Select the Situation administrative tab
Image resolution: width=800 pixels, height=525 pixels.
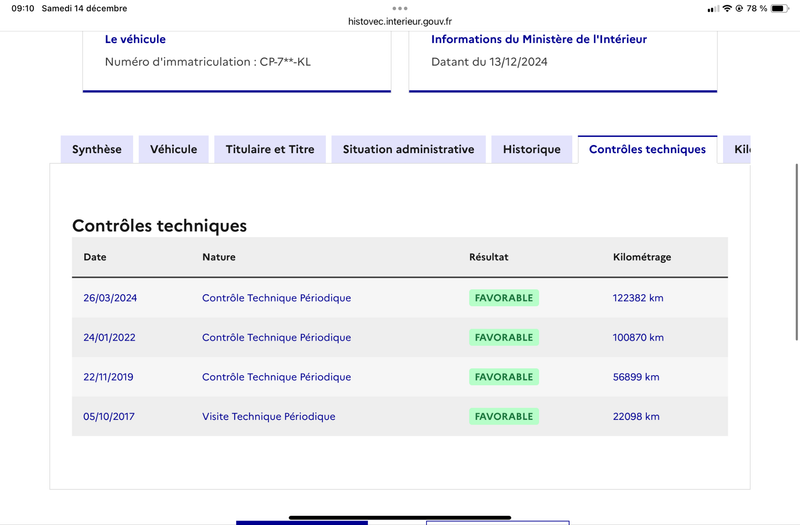pos(408,149)
